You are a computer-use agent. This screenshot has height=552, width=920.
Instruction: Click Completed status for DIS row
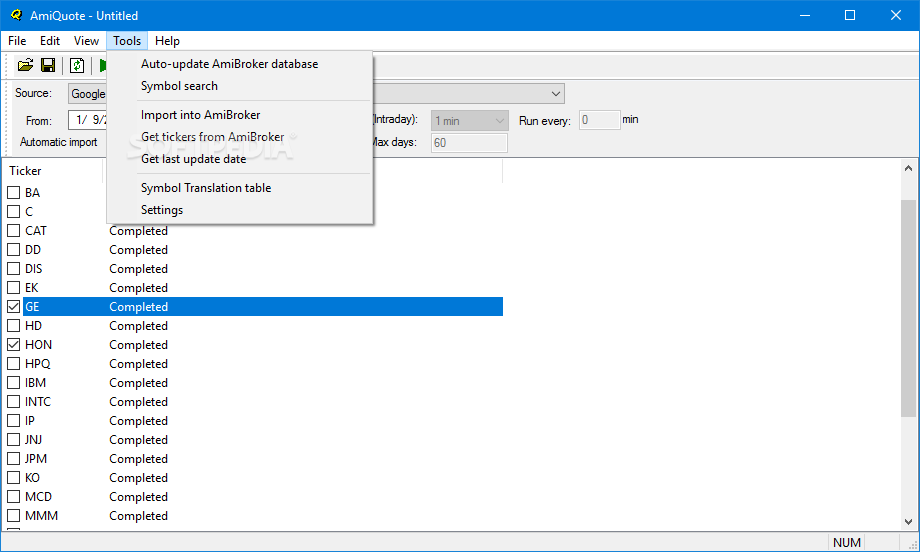pos(138,269)
